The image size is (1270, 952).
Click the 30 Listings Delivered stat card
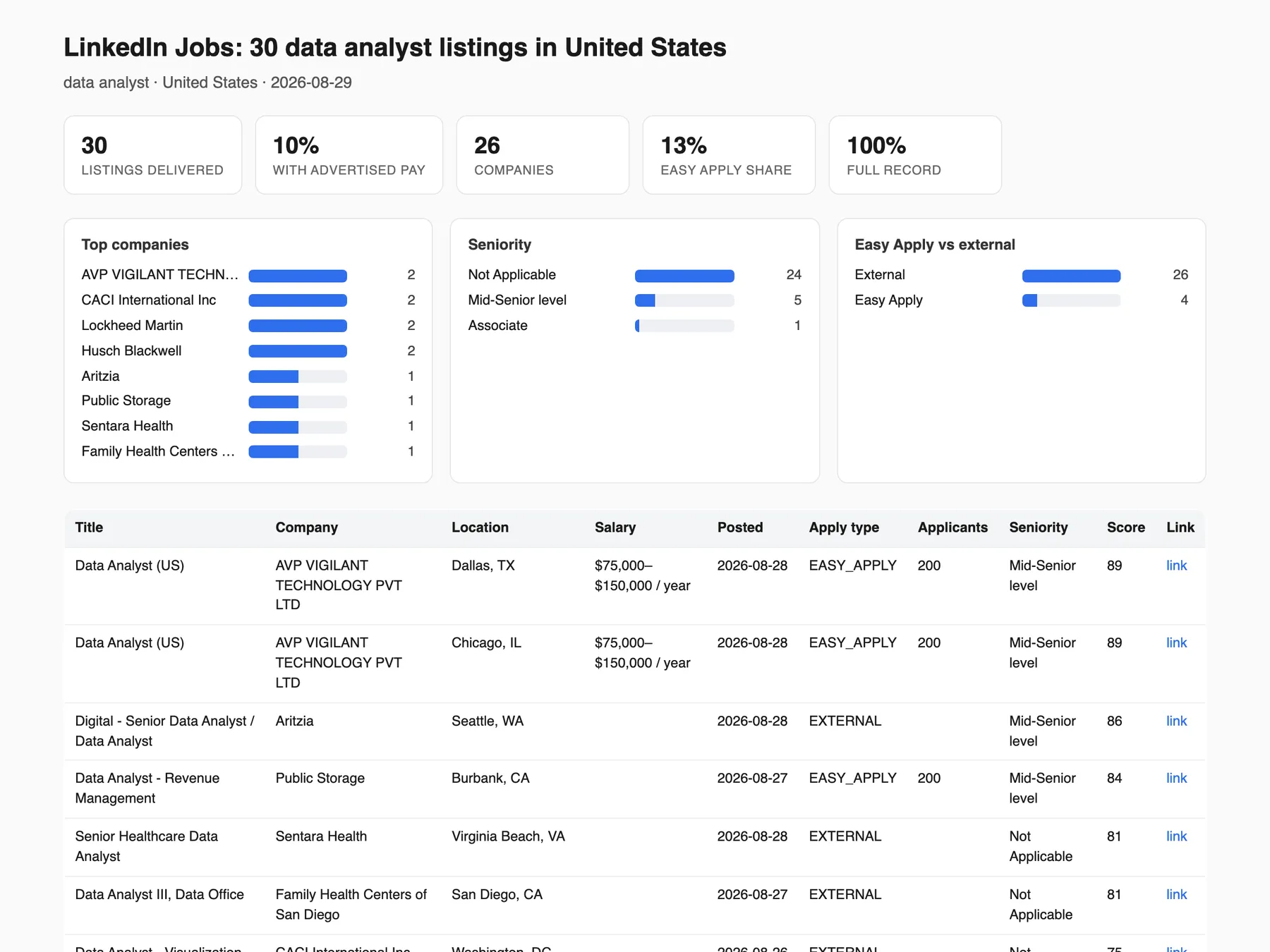[153, 155]
